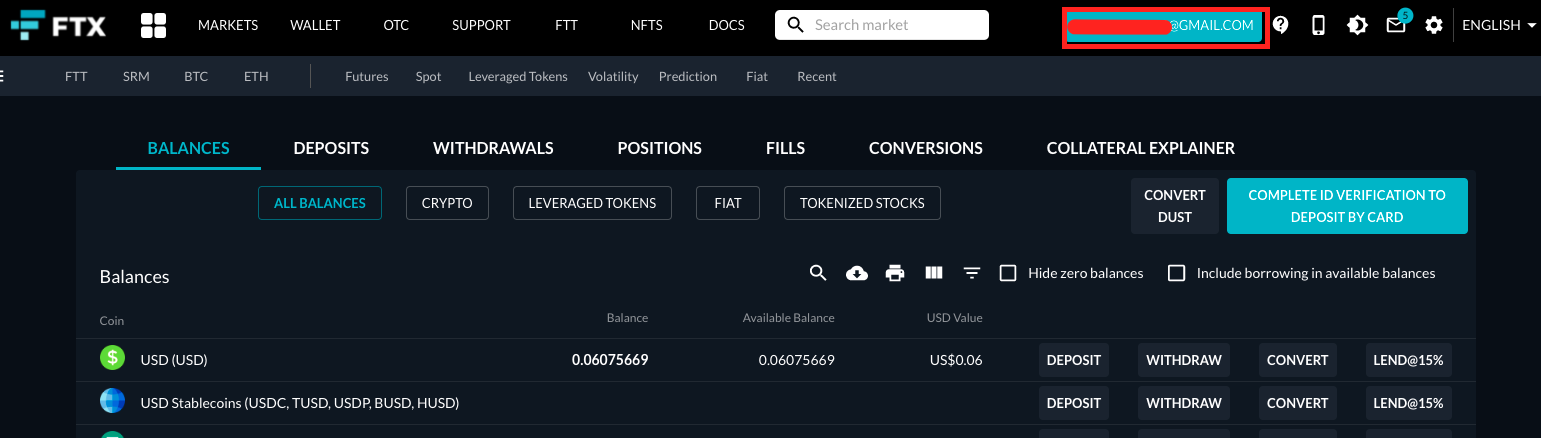This screenshot has height=438, width=1541.
Task: Click WITHDRAW for USD (USD)
Action: pyautogui.click(x=1184, y=360)
